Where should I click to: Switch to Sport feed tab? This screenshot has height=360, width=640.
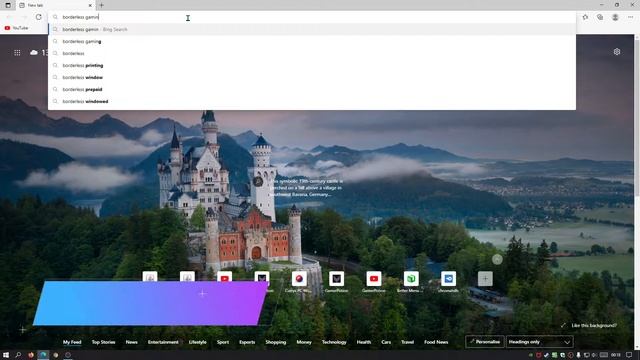coord(223,342)
